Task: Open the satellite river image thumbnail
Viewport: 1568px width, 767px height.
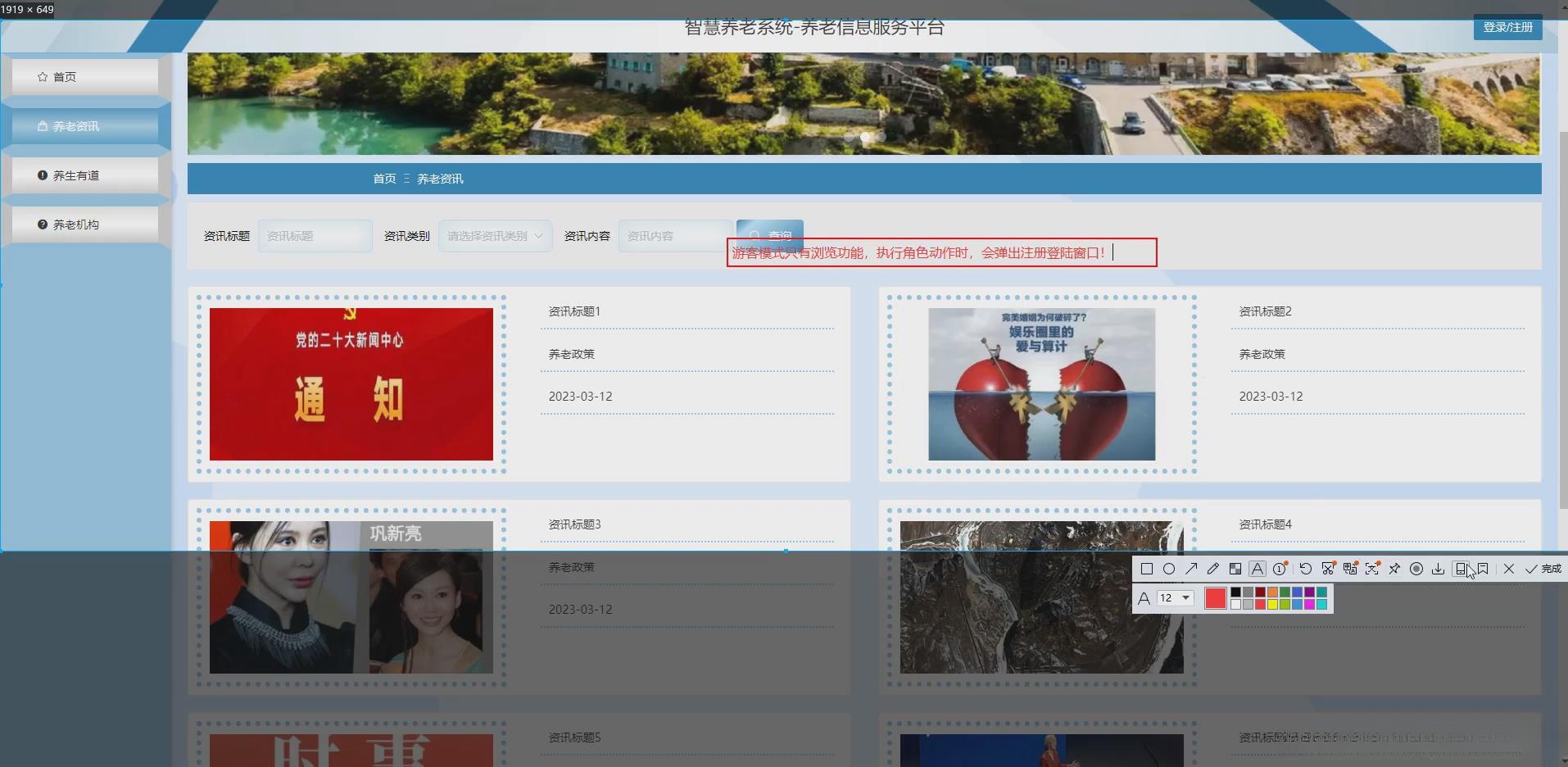Action: (x=1042, y=597)
